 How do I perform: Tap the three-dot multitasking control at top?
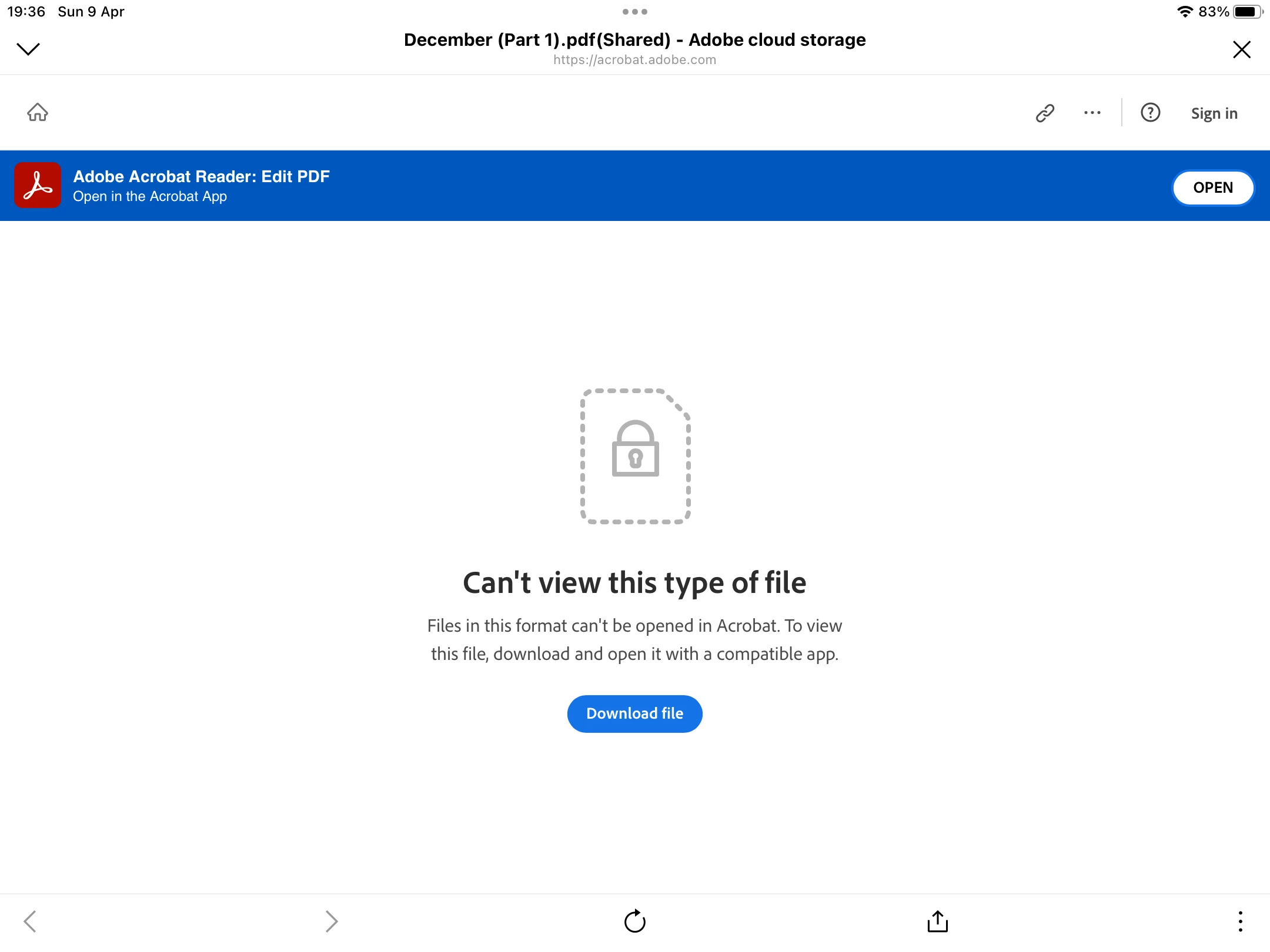click(634, 12)
